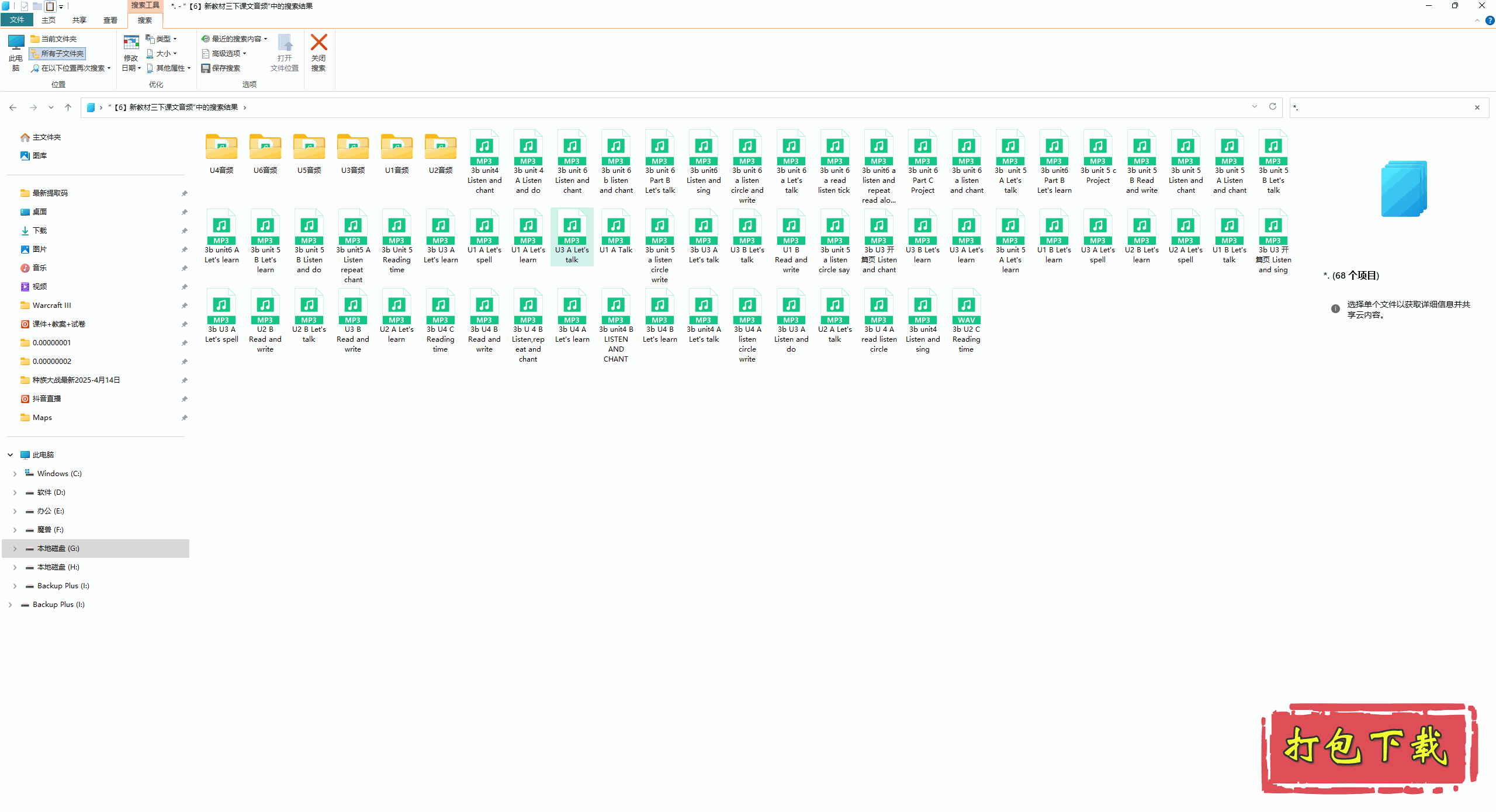
Task: Open the Type filter dropdown
Action: (x=161, y=39)
